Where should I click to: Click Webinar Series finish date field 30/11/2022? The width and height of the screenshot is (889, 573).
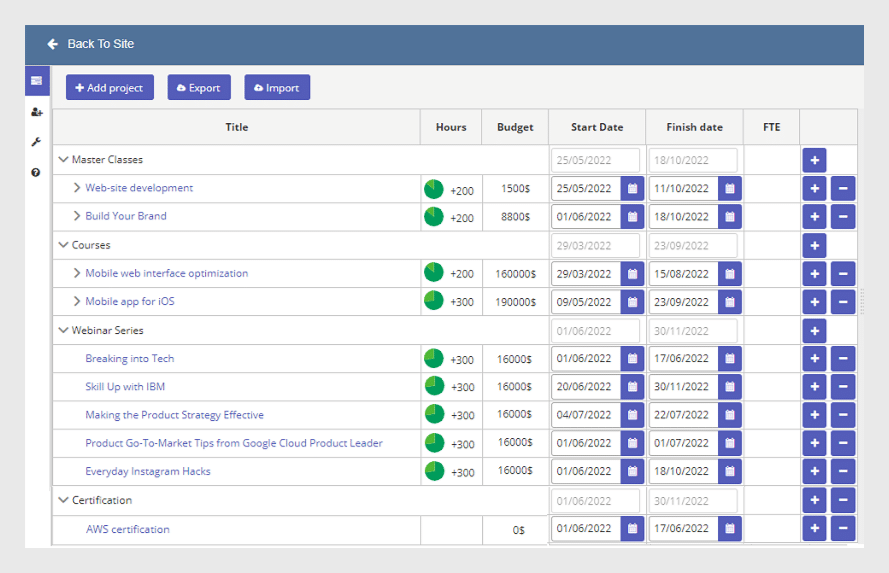(x=693, y=331)
